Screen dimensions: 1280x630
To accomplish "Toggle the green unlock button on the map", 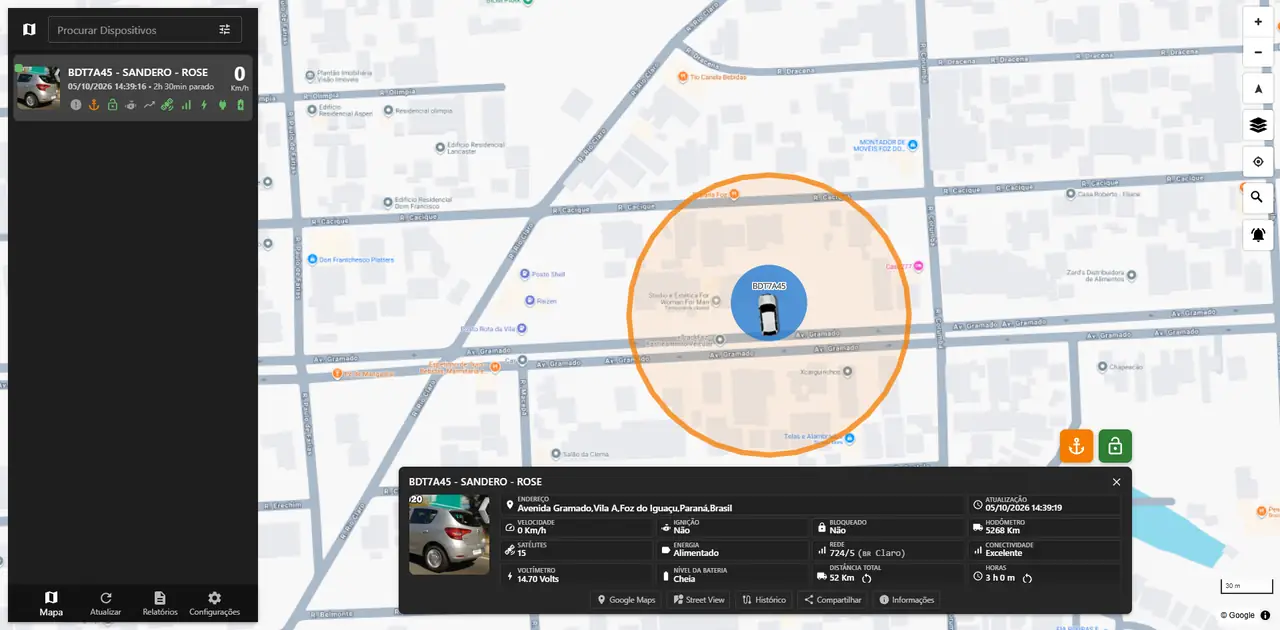I will tap(1115, 446).
